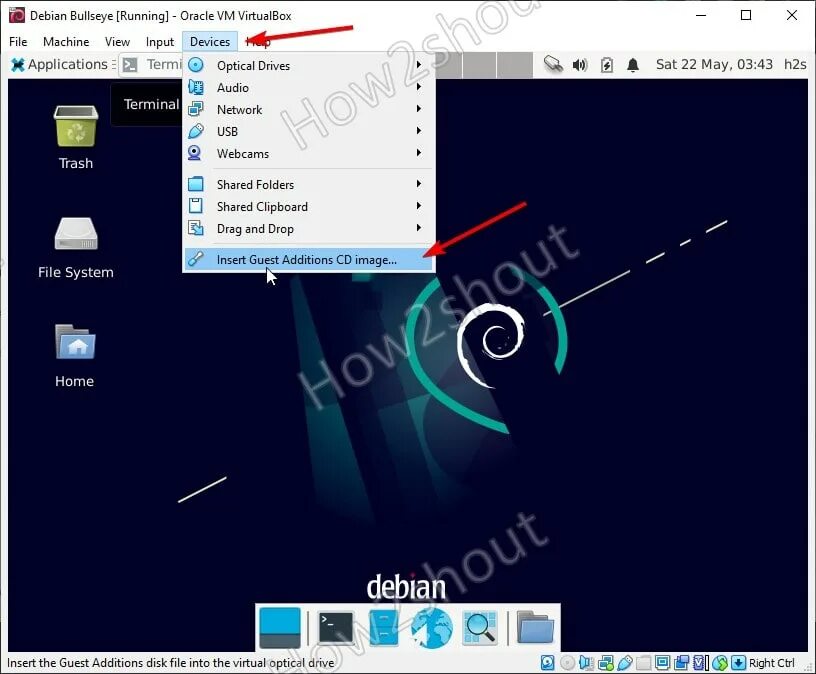The width and height of the screenshot is (816, 674).
Task: Click the hard disk activity status icon
Action: [547, 663]
